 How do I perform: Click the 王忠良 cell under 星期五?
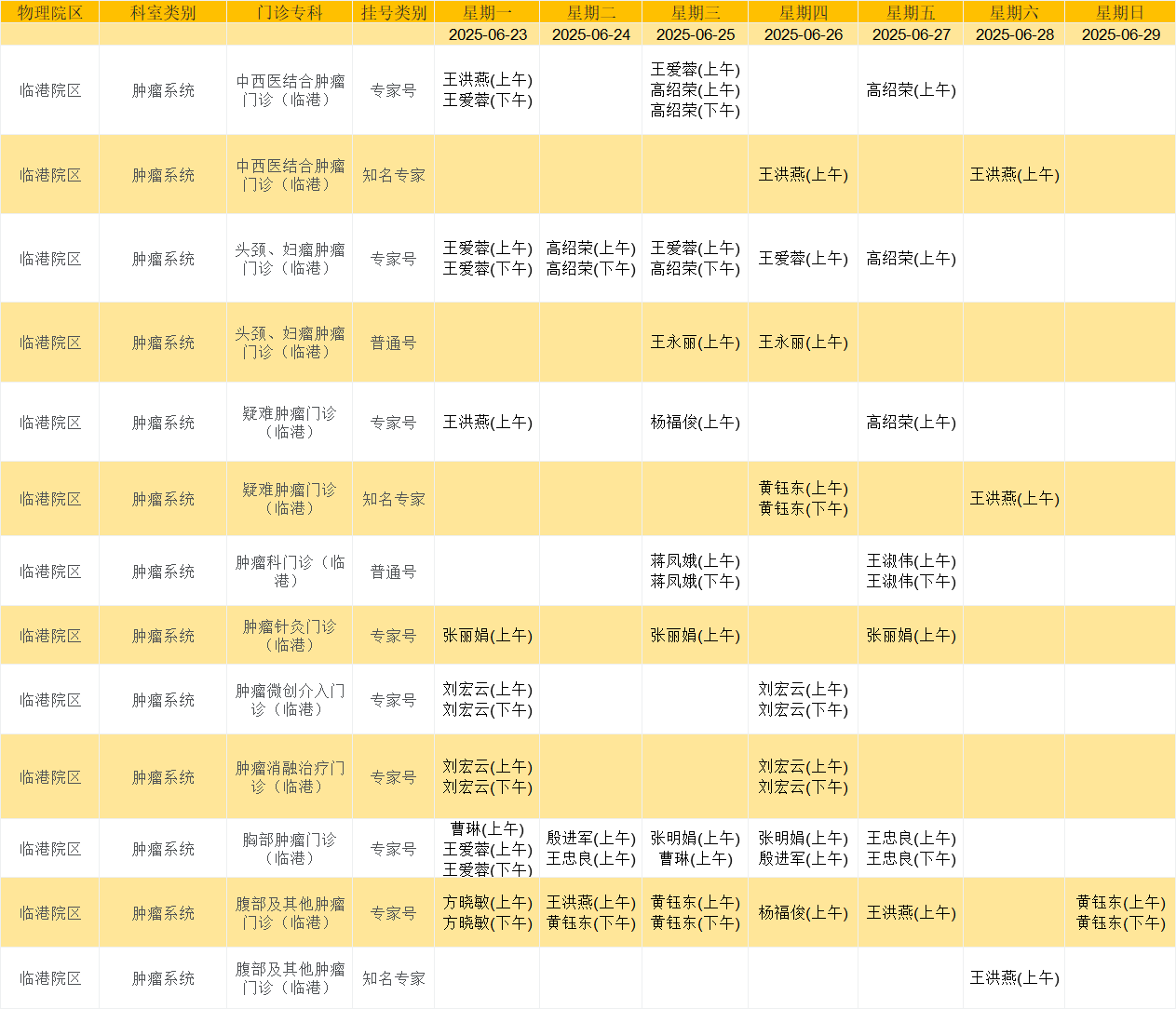click(x=911, y=849)
